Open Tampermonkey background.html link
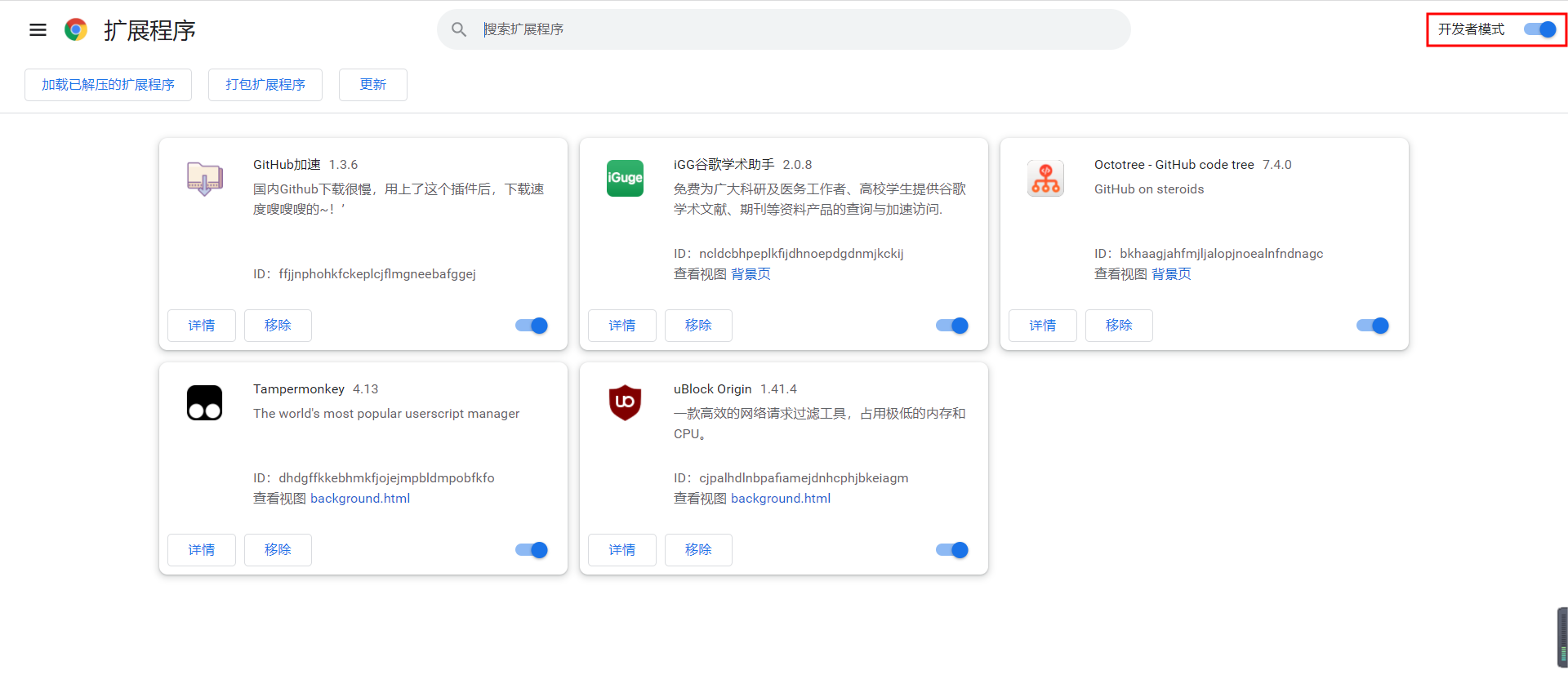 [360, 499]
